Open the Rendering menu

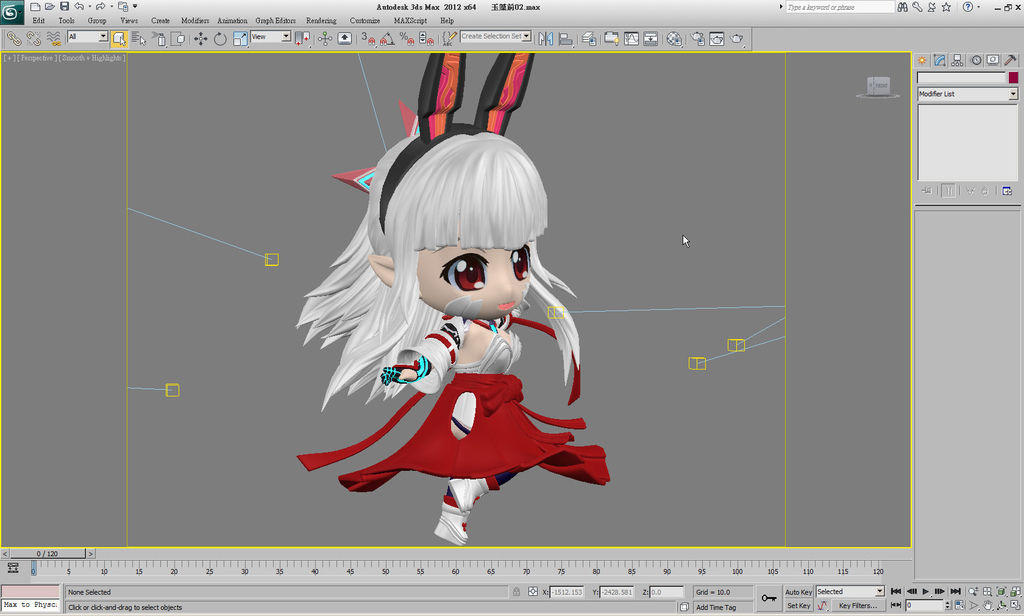[x=321, y=20]
